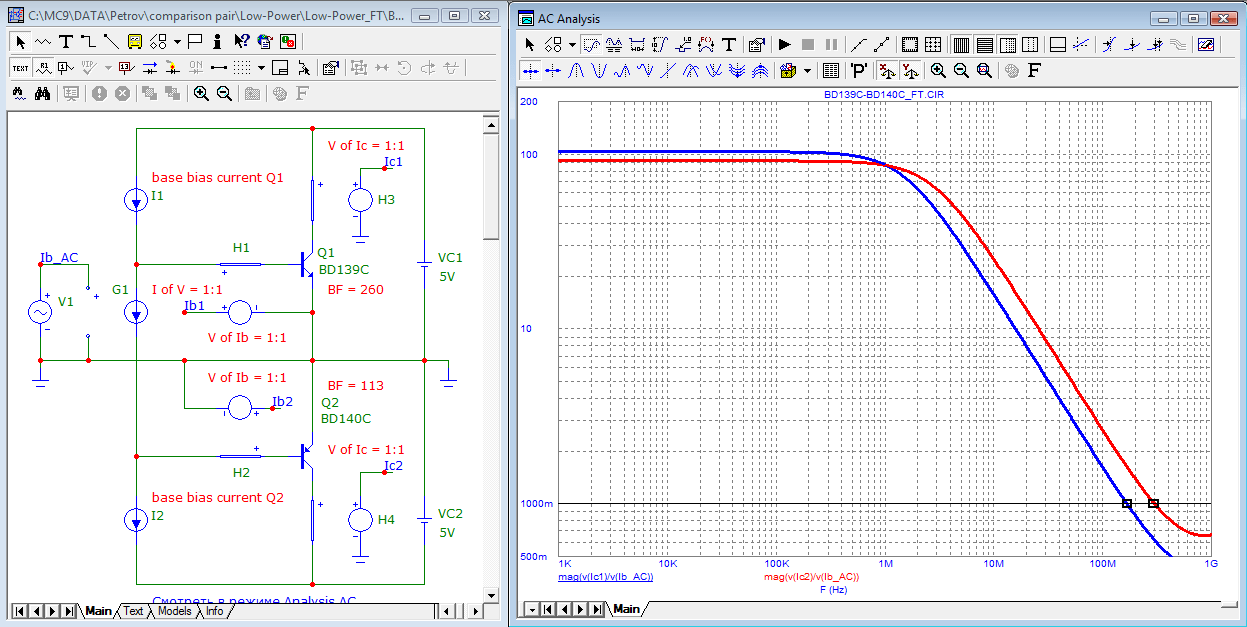
Task: Select the Main tab in schematic window
Action: pyautogui.click(x=98, y=611)
